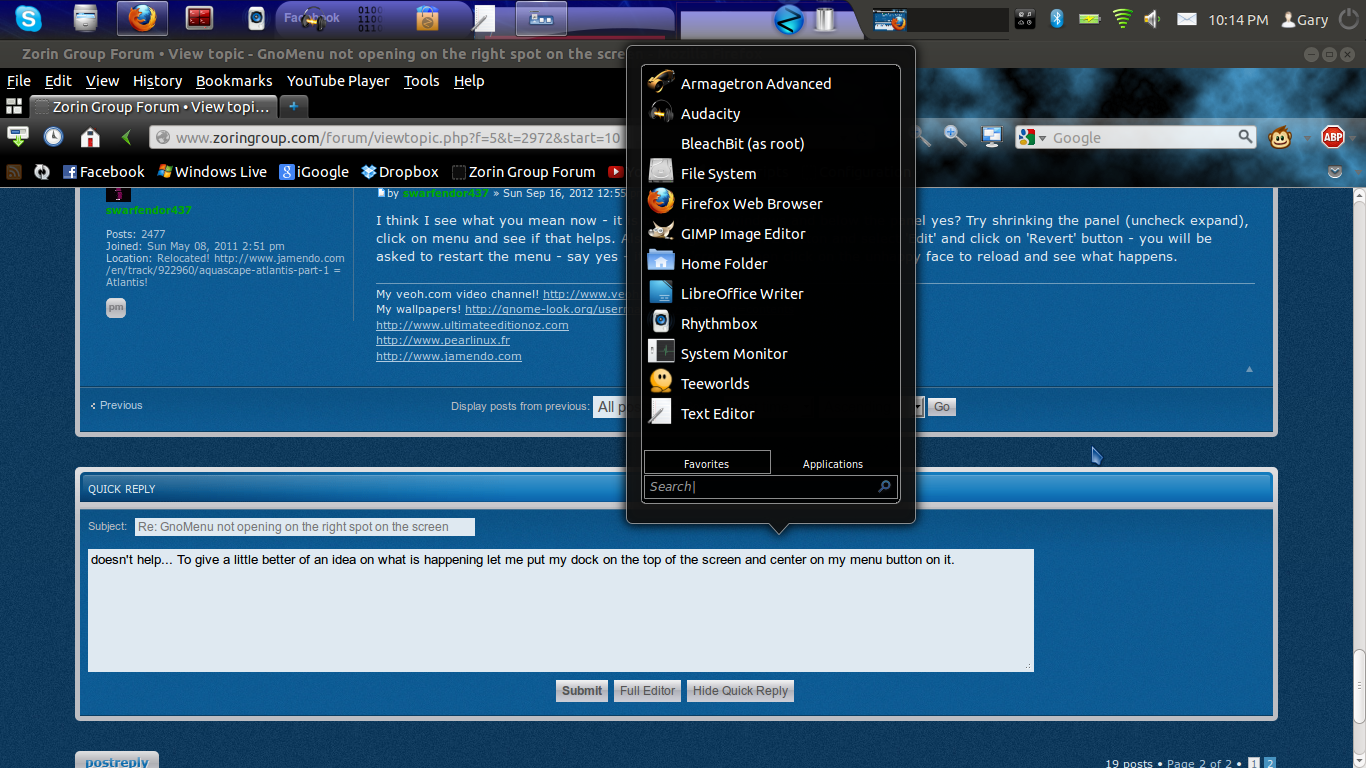This screenshot has height=768, width=1366.
Task: Open System Monitor from favorites
Action: pyautogui.click(x=733, y=354)
